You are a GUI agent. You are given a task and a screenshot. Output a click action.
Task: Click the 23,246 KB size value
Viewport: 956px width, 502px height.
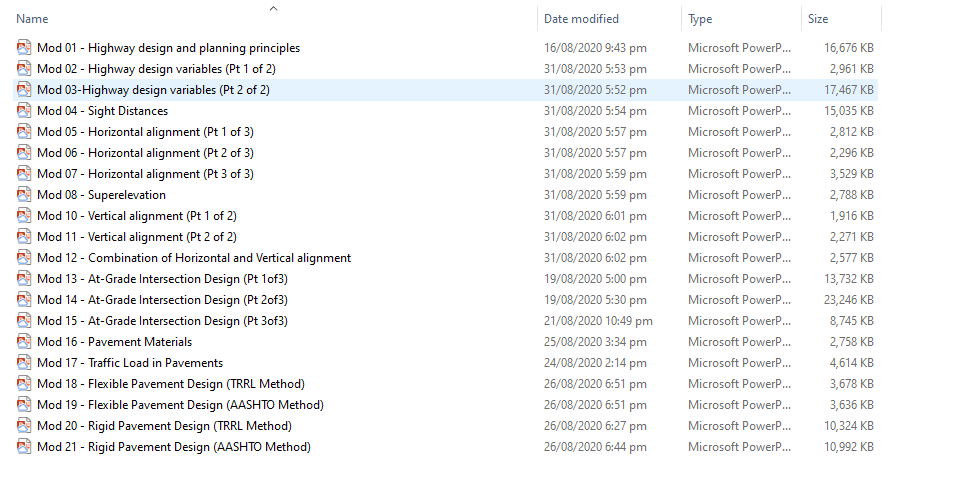pos(849,300)
